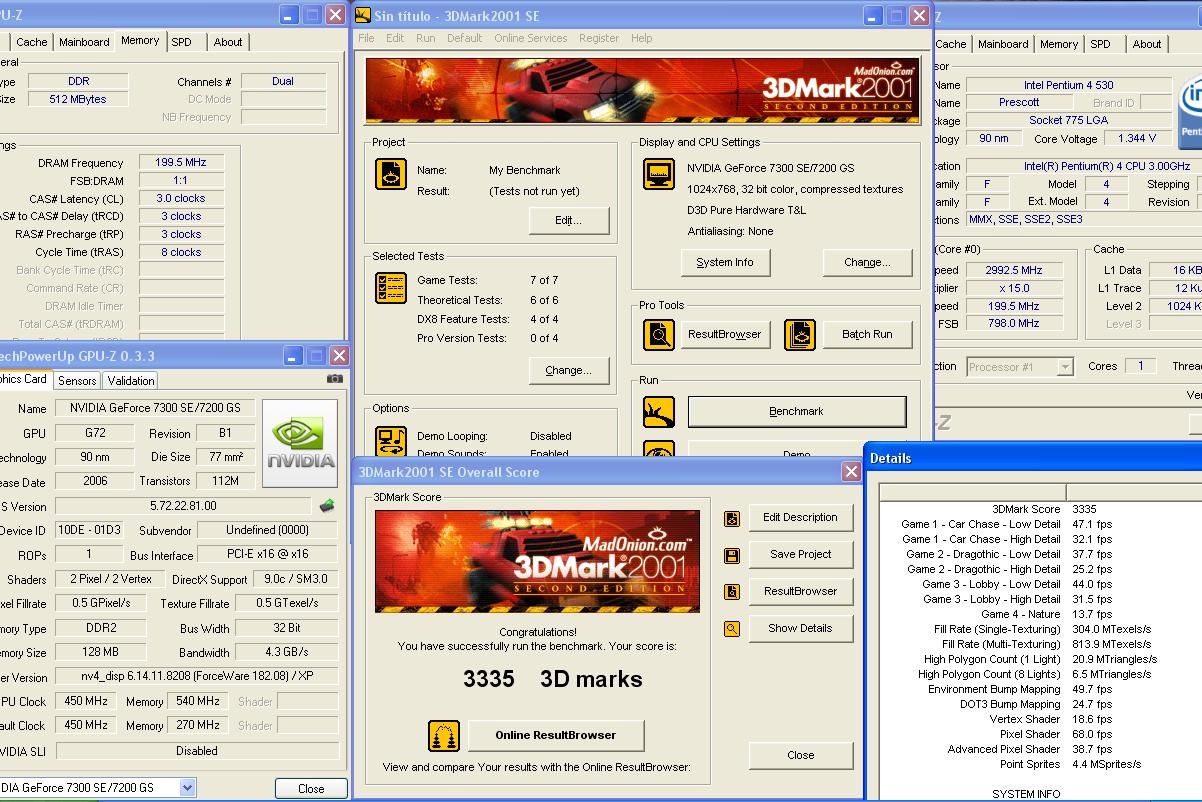Click the System Info button
The image size is (1202, 802).
pos(725,262)
